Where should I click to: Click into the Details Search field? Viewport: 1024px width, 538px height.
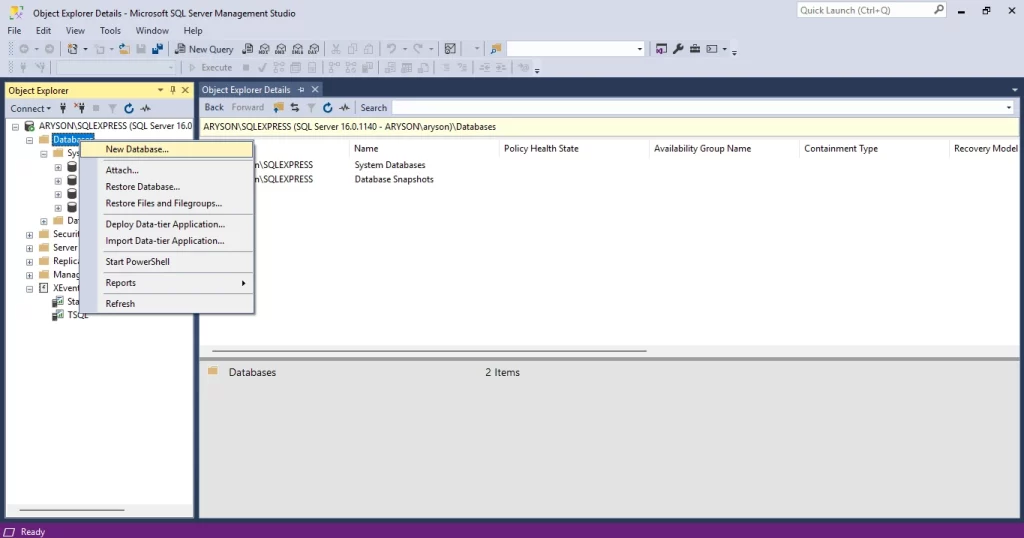click(697, 108)
